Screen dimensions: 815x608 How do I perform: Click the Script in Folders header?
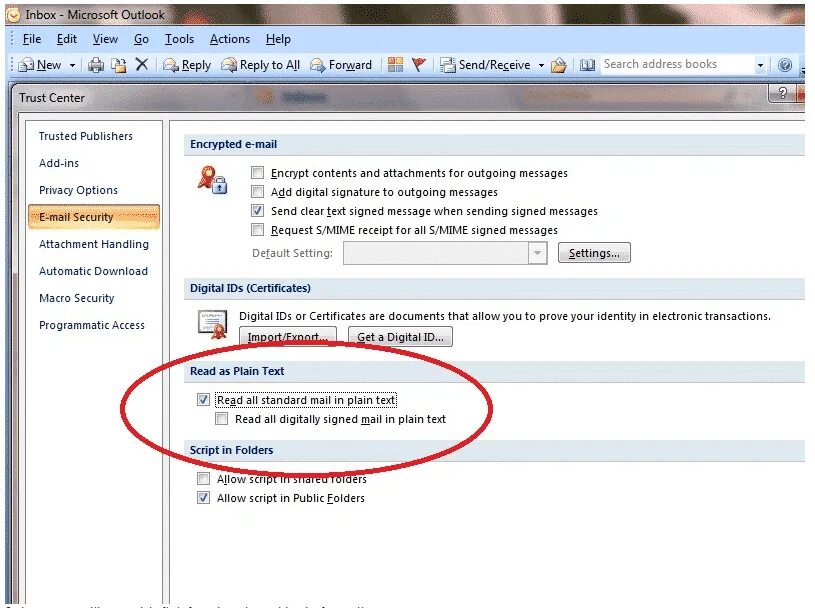pyautogui.click(x=231, y=450)
